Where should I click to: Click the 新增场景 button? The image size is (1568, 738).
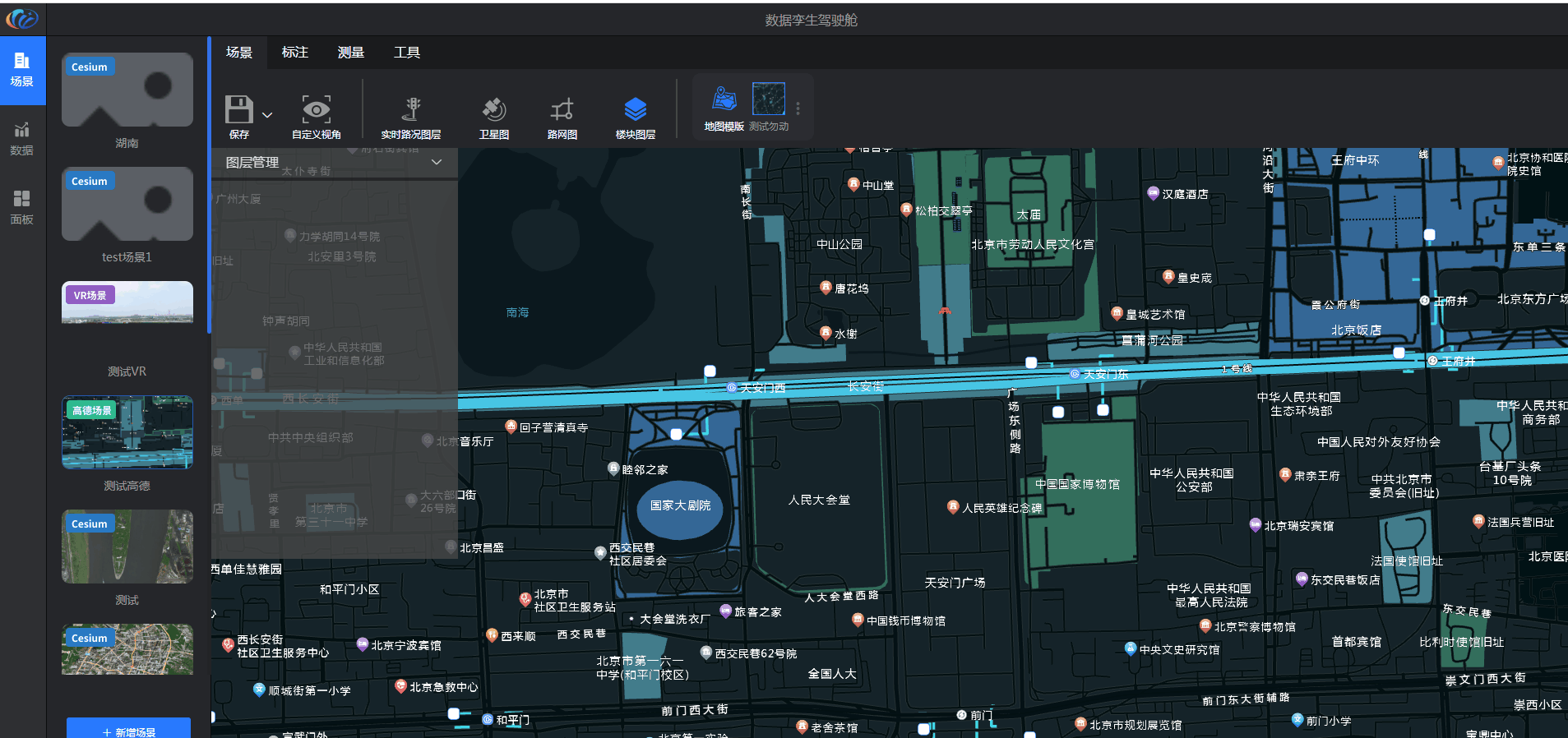point(128,731)
